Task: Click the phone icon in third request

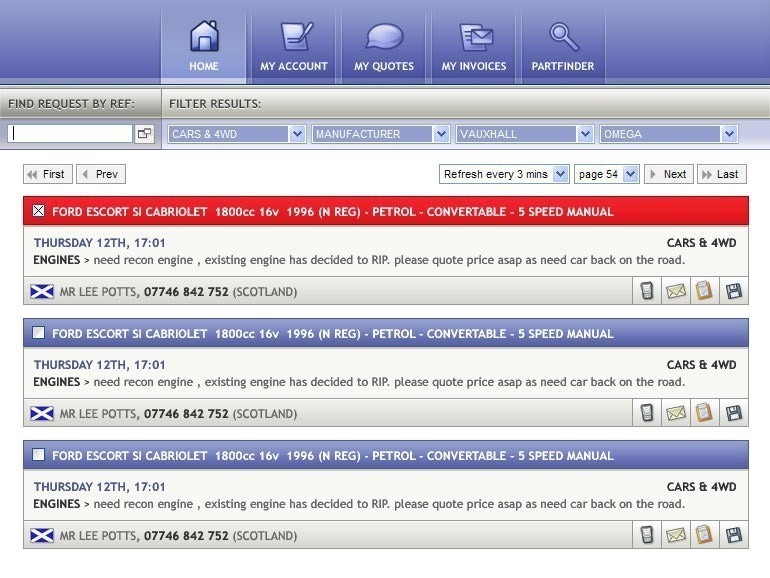Action: pyautogui.click(x=648, y=535)
